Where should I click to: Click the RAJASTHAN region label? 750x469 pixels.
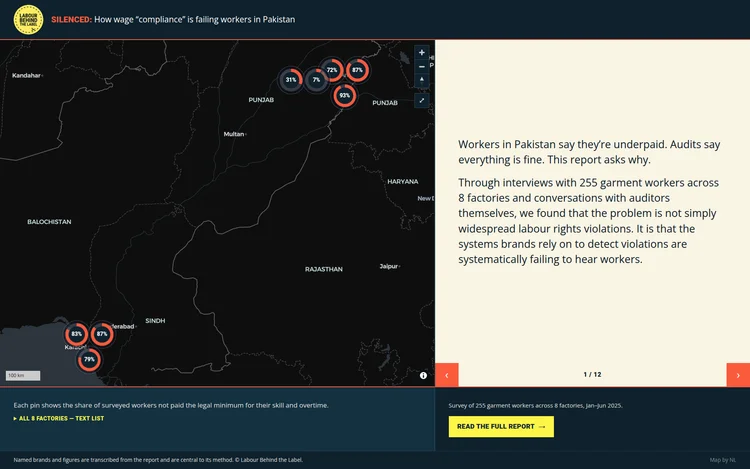324,269
